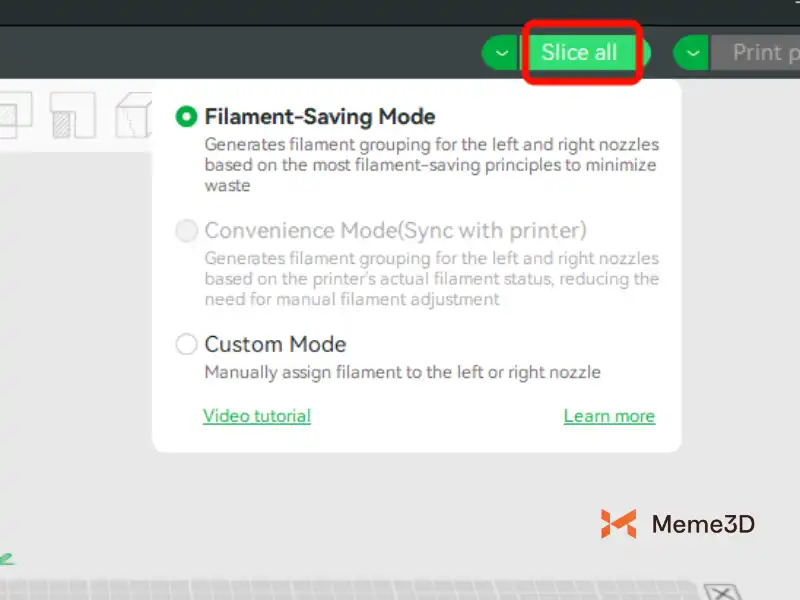Open the dropdown arrow beside Print plate

(692, 53)
